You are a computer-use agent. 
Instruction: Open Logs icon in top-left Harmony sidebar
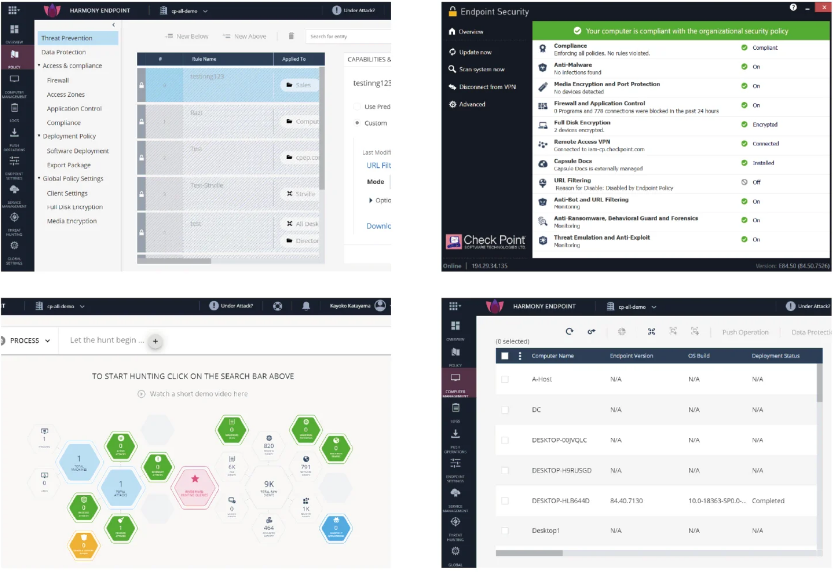(x=14, y=108)
